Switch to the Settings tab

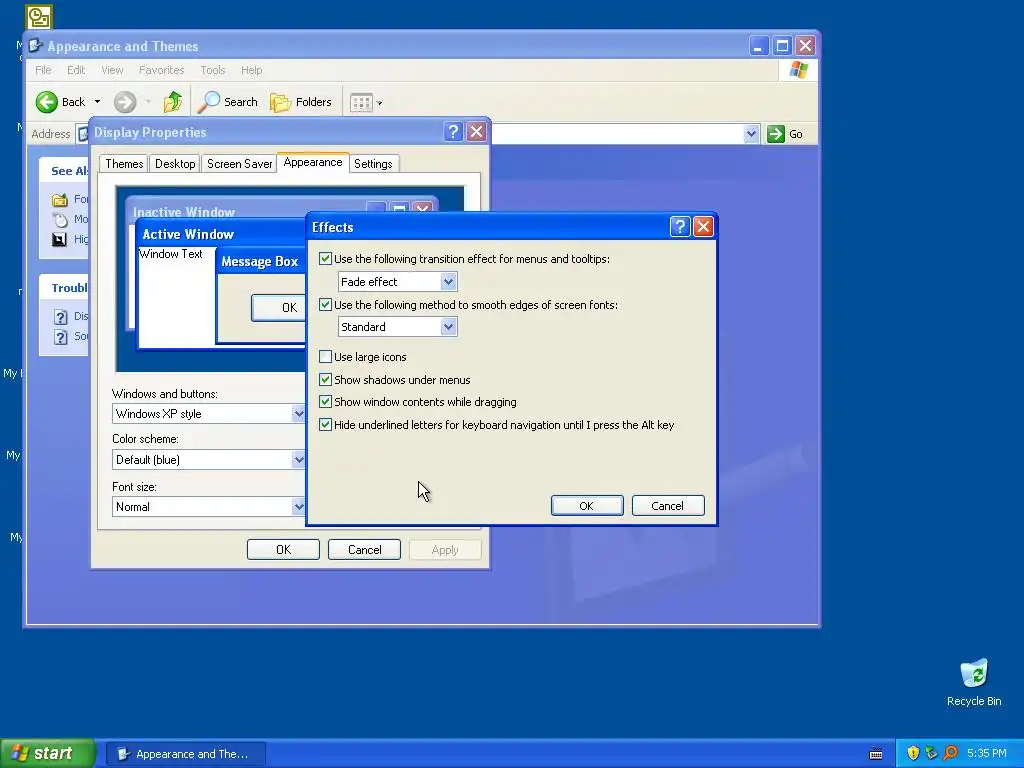point(373,164)
